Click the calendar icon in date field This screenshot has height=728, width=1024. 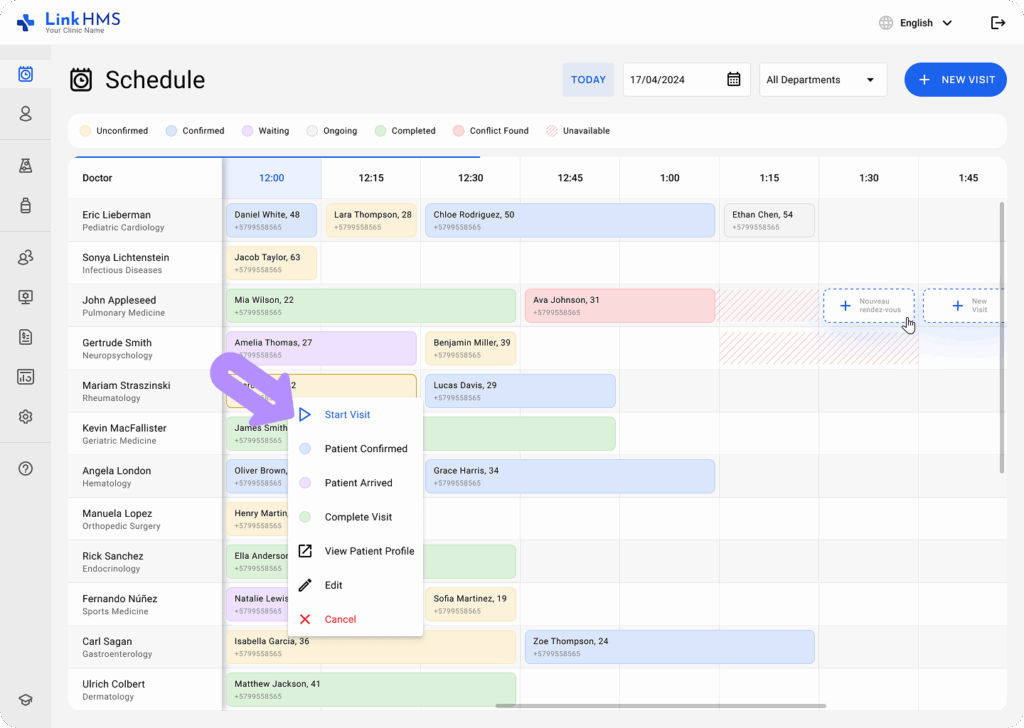tap(733, 80)
